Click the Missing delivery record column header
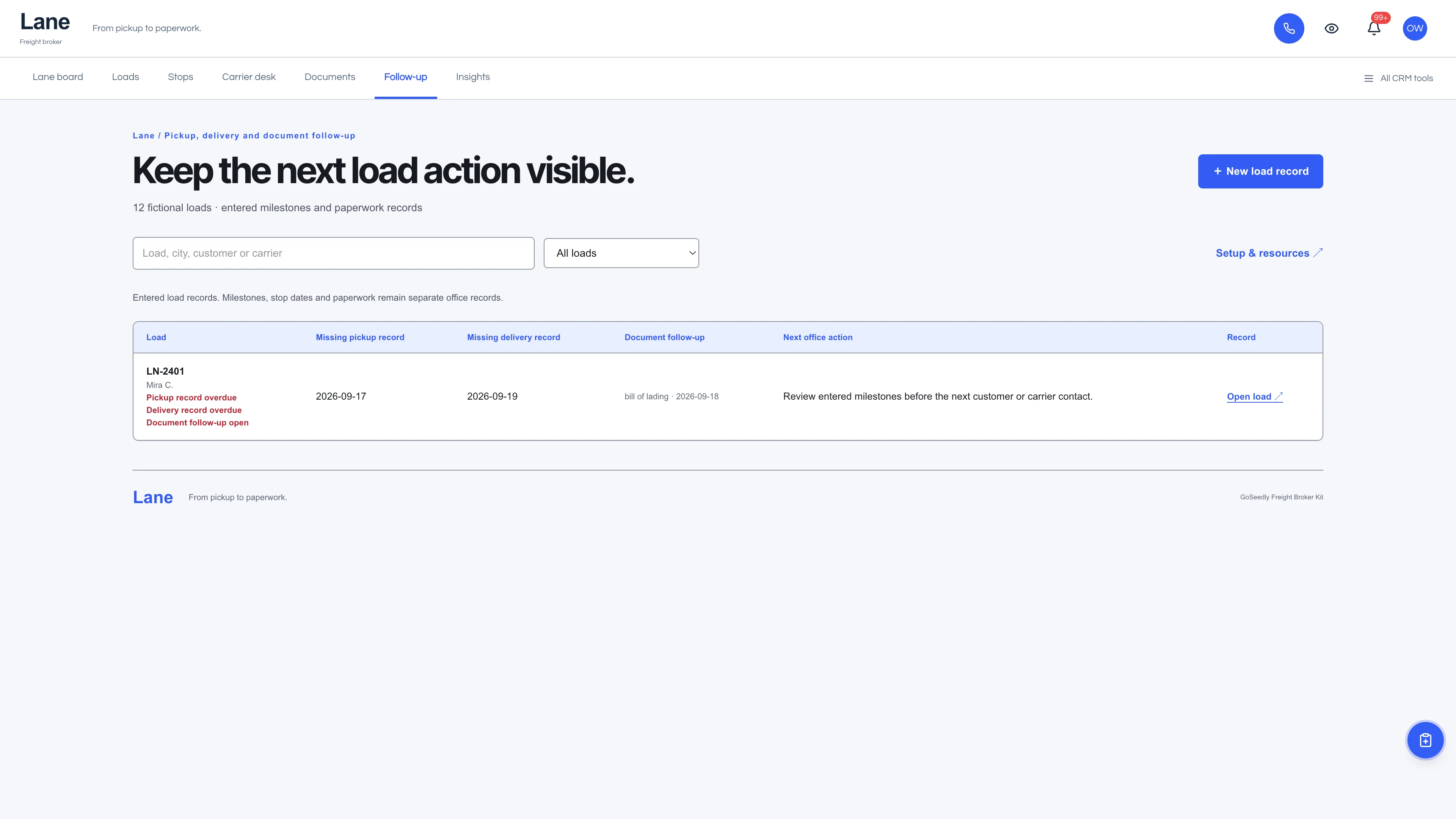This screenshot has height=819, width=1456. click(513, 337)
